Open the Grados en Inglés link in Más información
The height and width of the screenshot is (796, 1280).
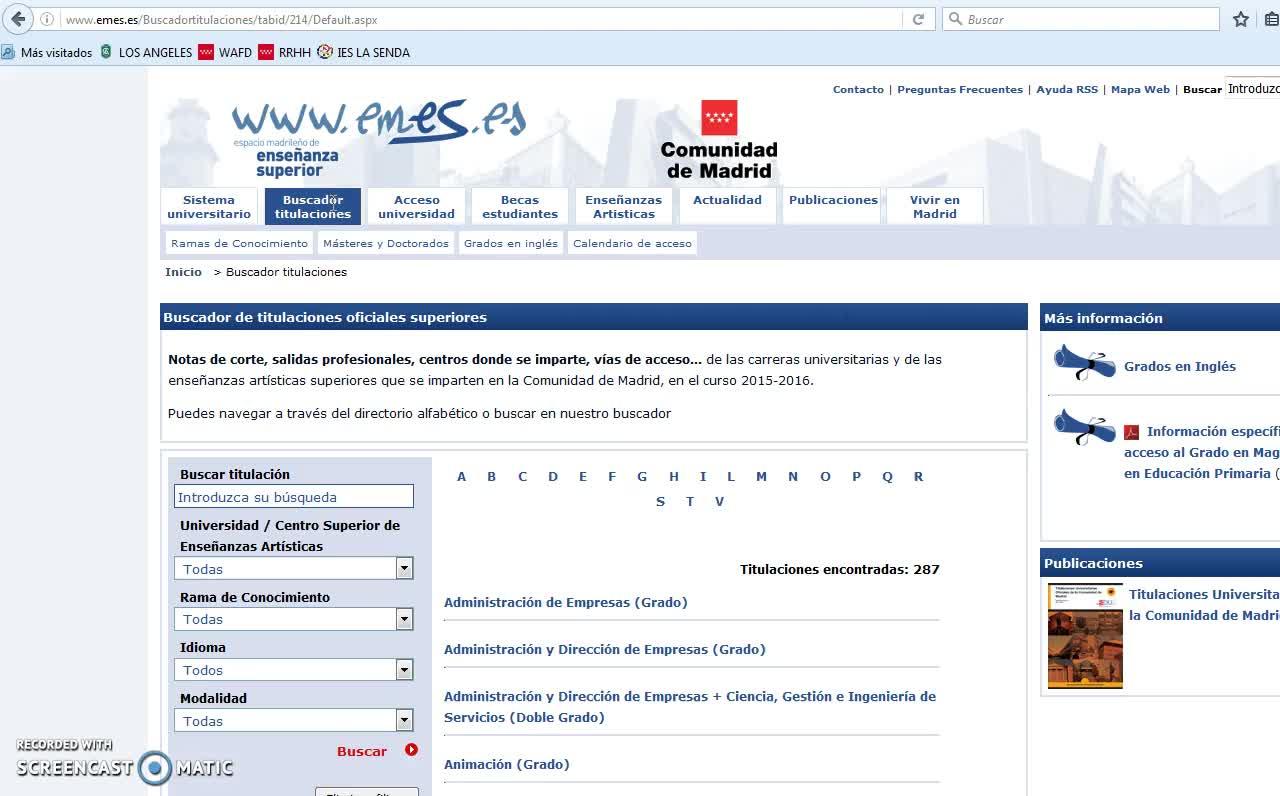pyautogui.click(x=1180, y=366)
